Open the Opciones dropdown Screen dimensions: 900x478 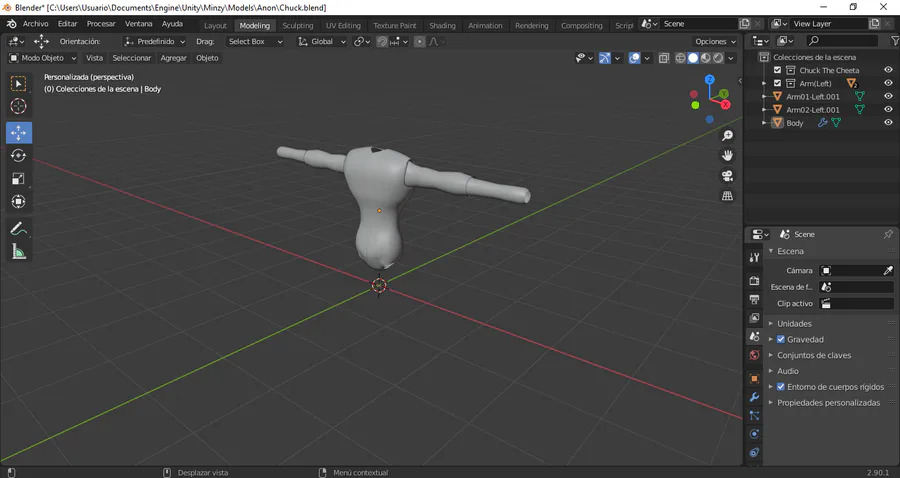coord(715,41)
